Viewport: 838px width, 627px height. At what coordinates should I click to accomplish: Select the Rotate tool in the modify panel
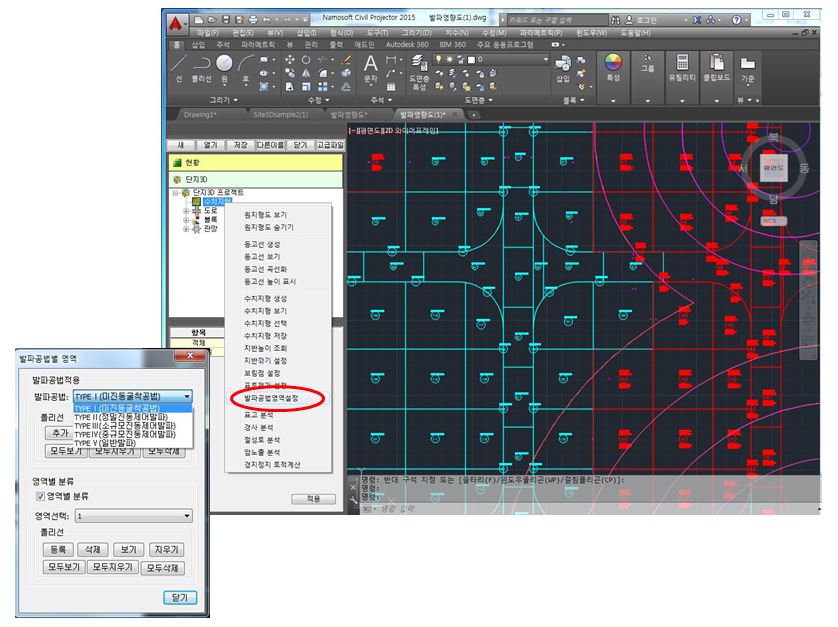[x=306, y=59]
